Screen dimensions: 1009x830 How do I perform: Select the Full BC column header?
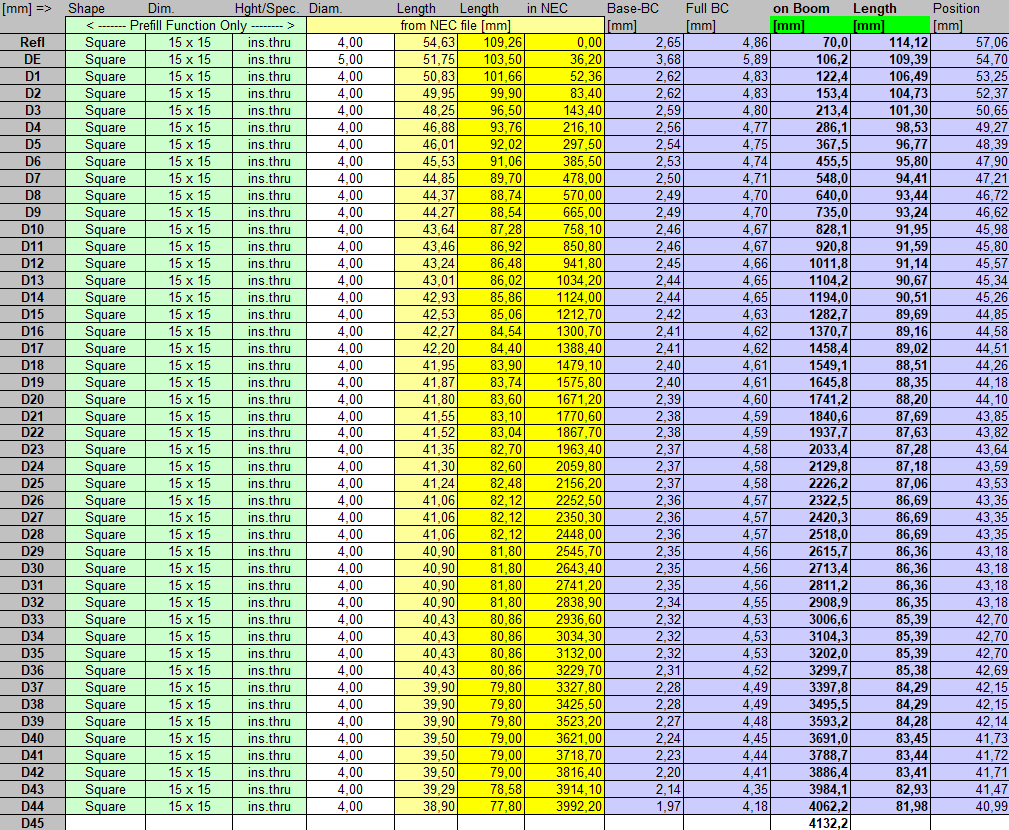(707, 8)
